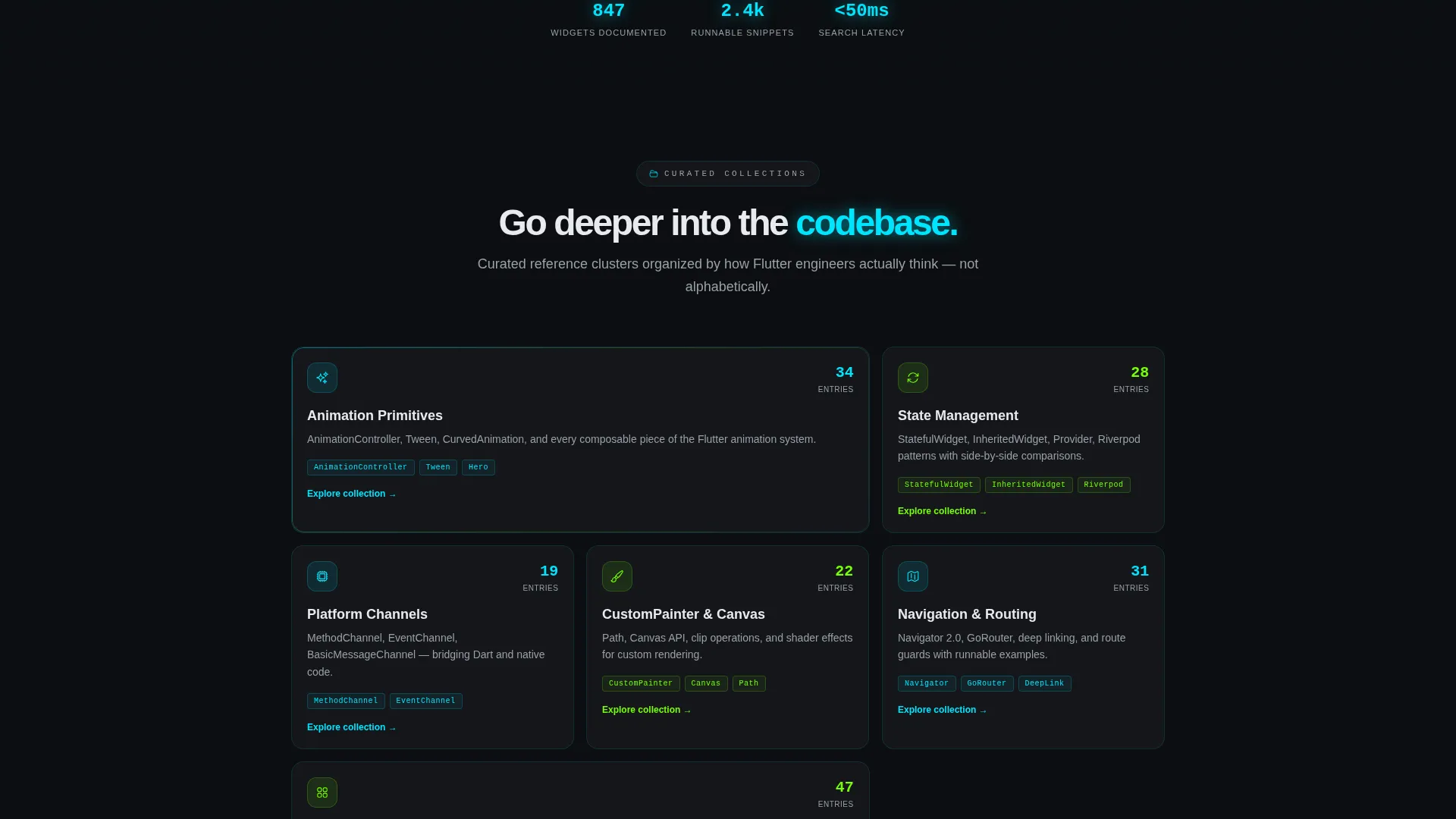
Task: Select the Tween tag
Action: point(438,467)
